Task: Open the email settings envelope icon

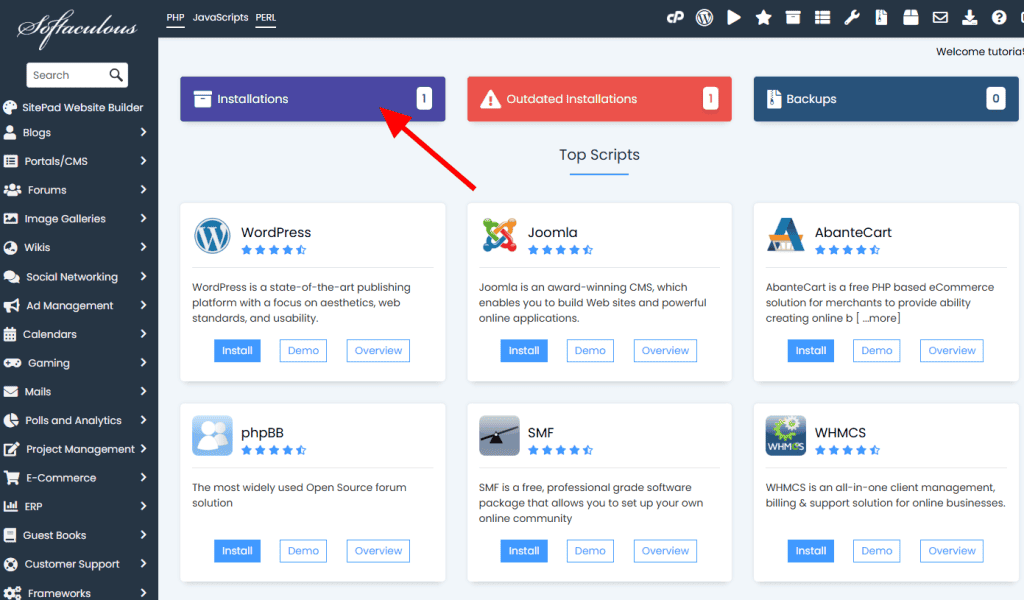Action: pos(940,18)
